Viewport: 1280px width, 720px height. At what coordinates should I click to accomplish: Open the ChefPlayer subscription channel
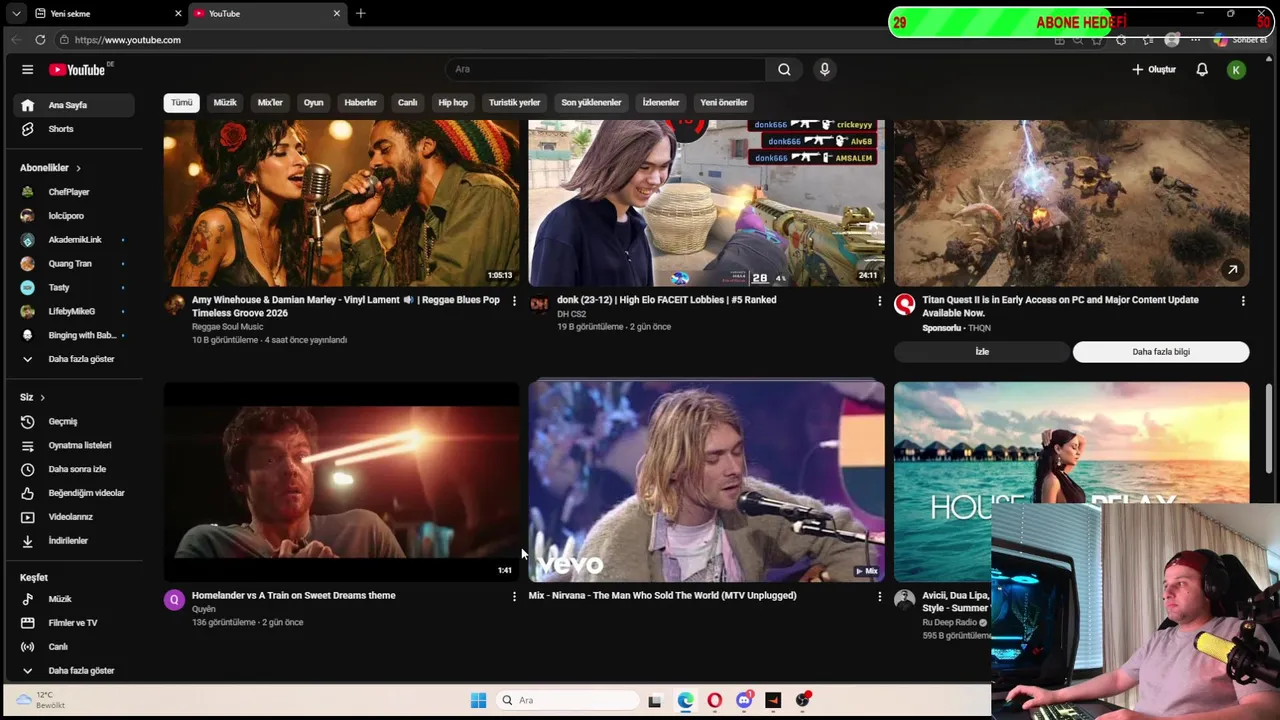coord(75,192)
